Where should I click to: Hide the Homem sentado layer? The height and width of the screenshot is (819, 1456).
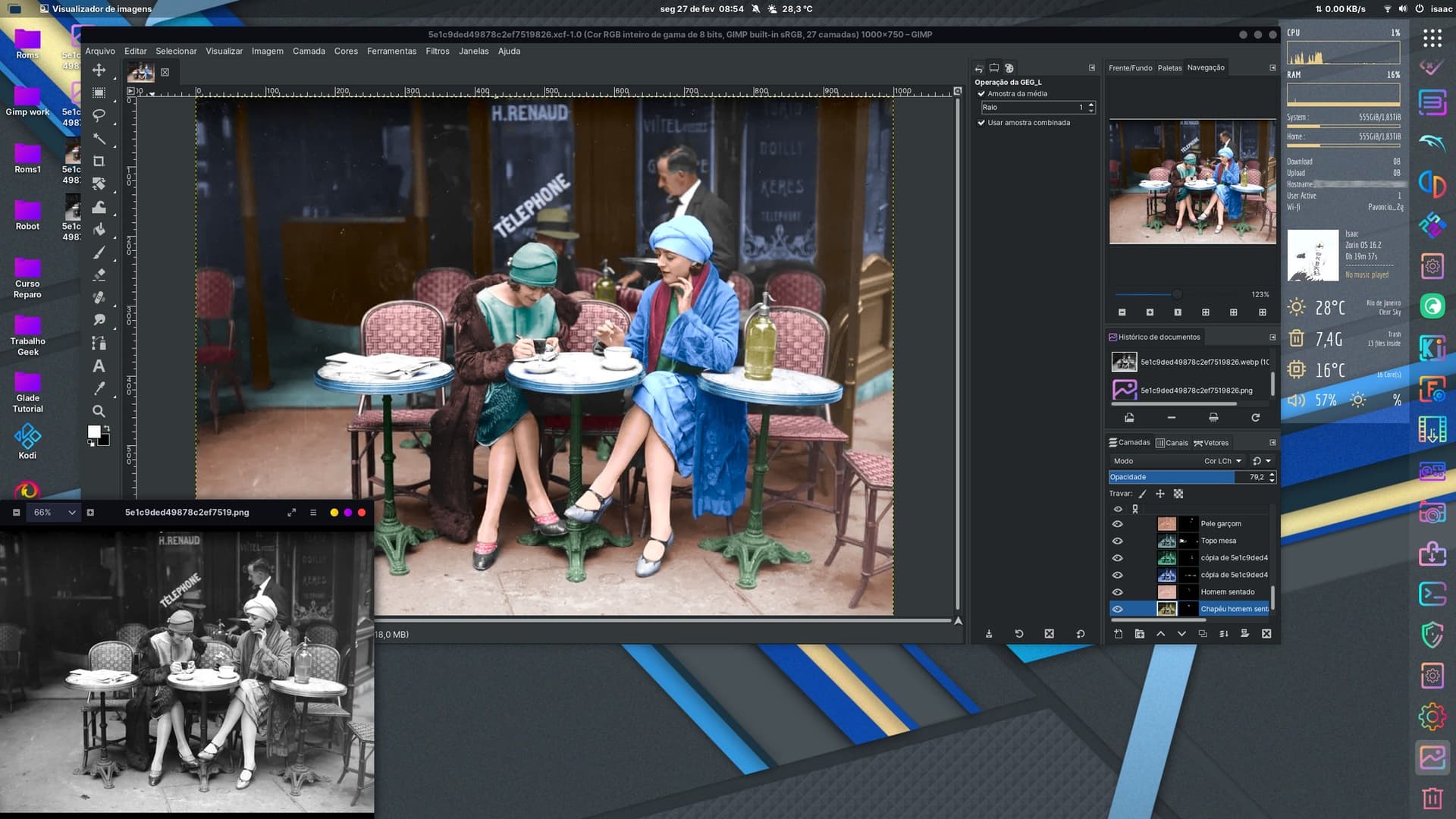(x=1117, y=592)
